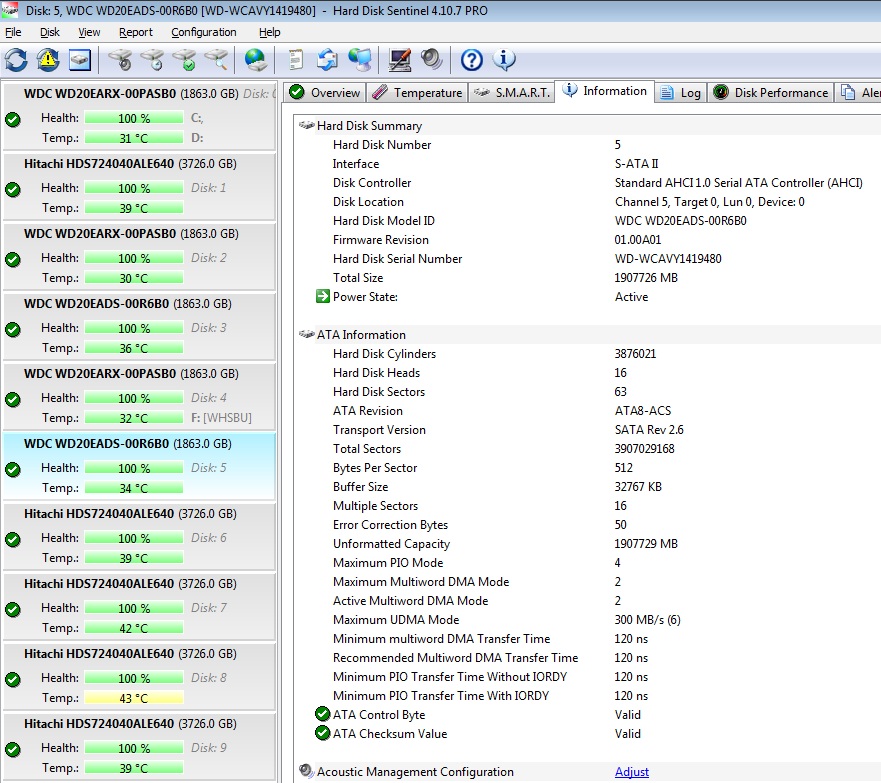Click the green status check for Disk 8
Image resolution: width=881 pixels, height=783 pixels.
point(13,679)
